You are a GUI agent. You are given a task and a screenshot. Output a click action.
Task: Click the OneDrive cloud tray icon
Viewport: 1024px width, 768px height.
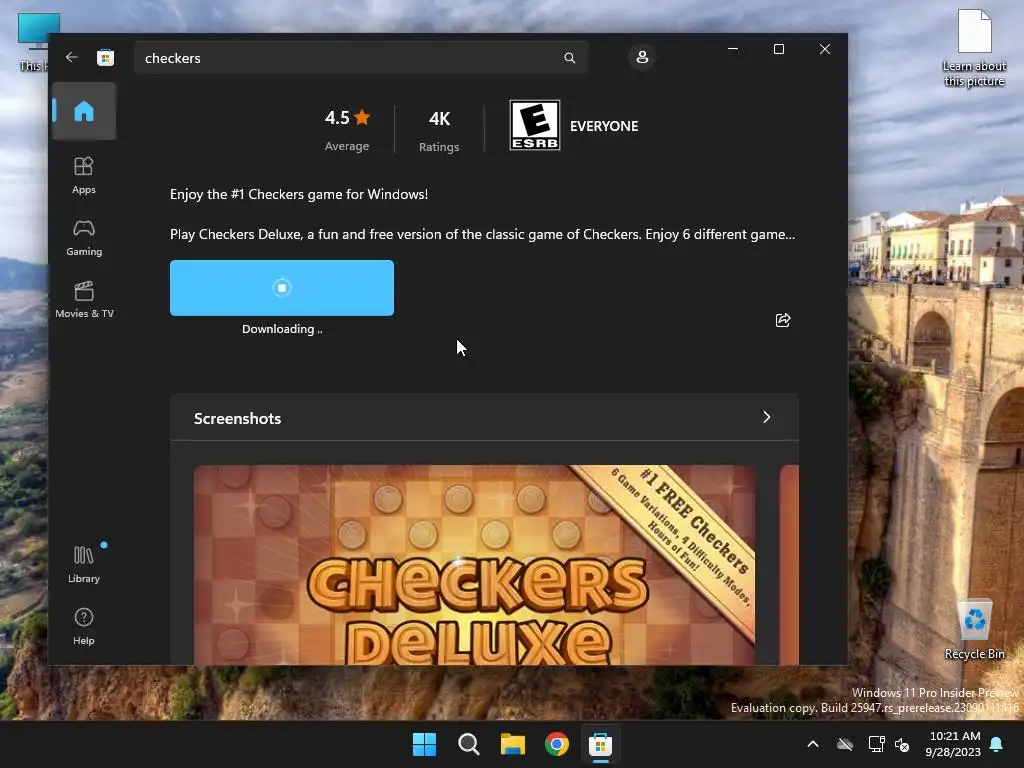tap(845, 744)
